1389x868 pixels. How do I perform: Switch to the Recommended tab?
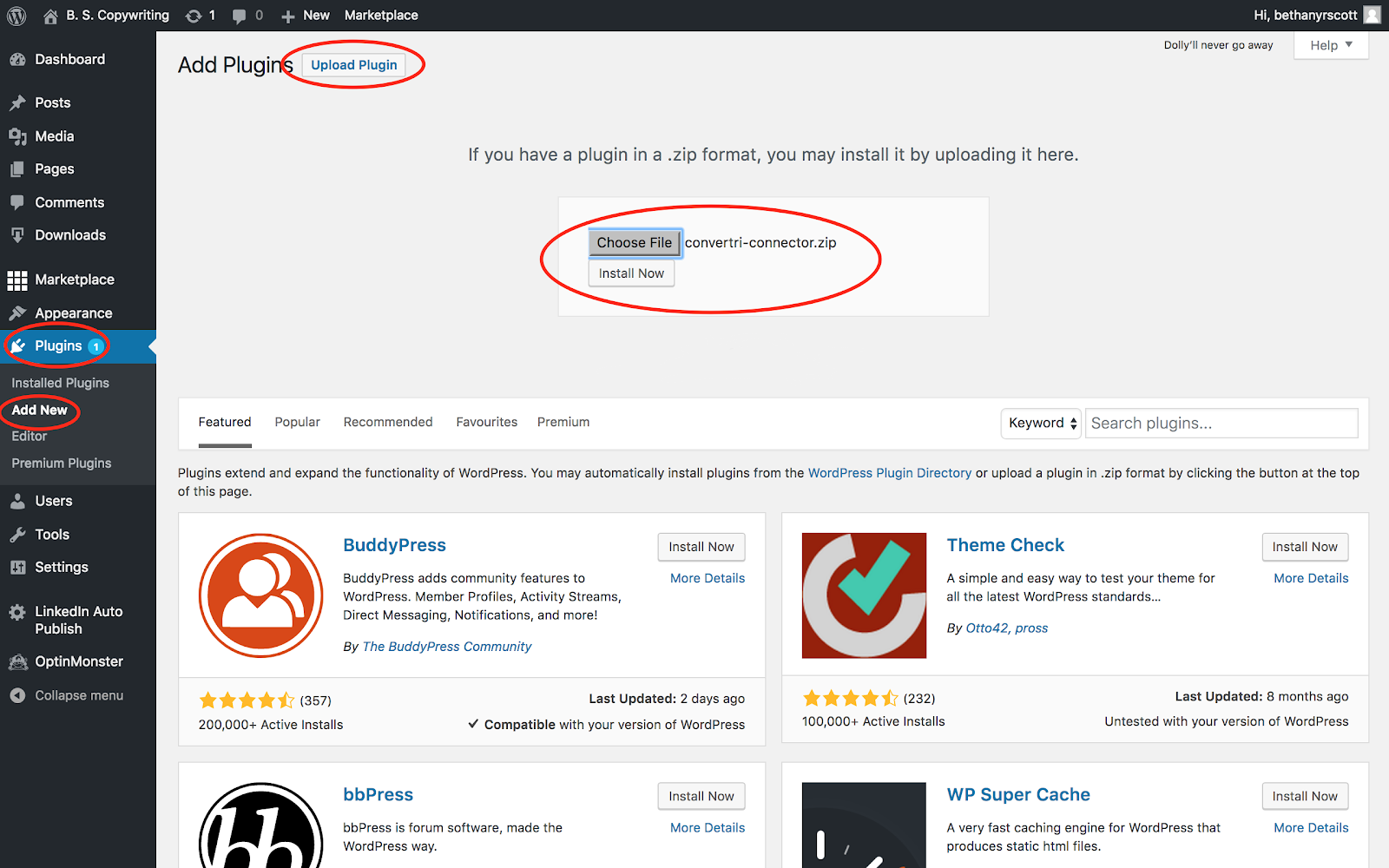388,422
